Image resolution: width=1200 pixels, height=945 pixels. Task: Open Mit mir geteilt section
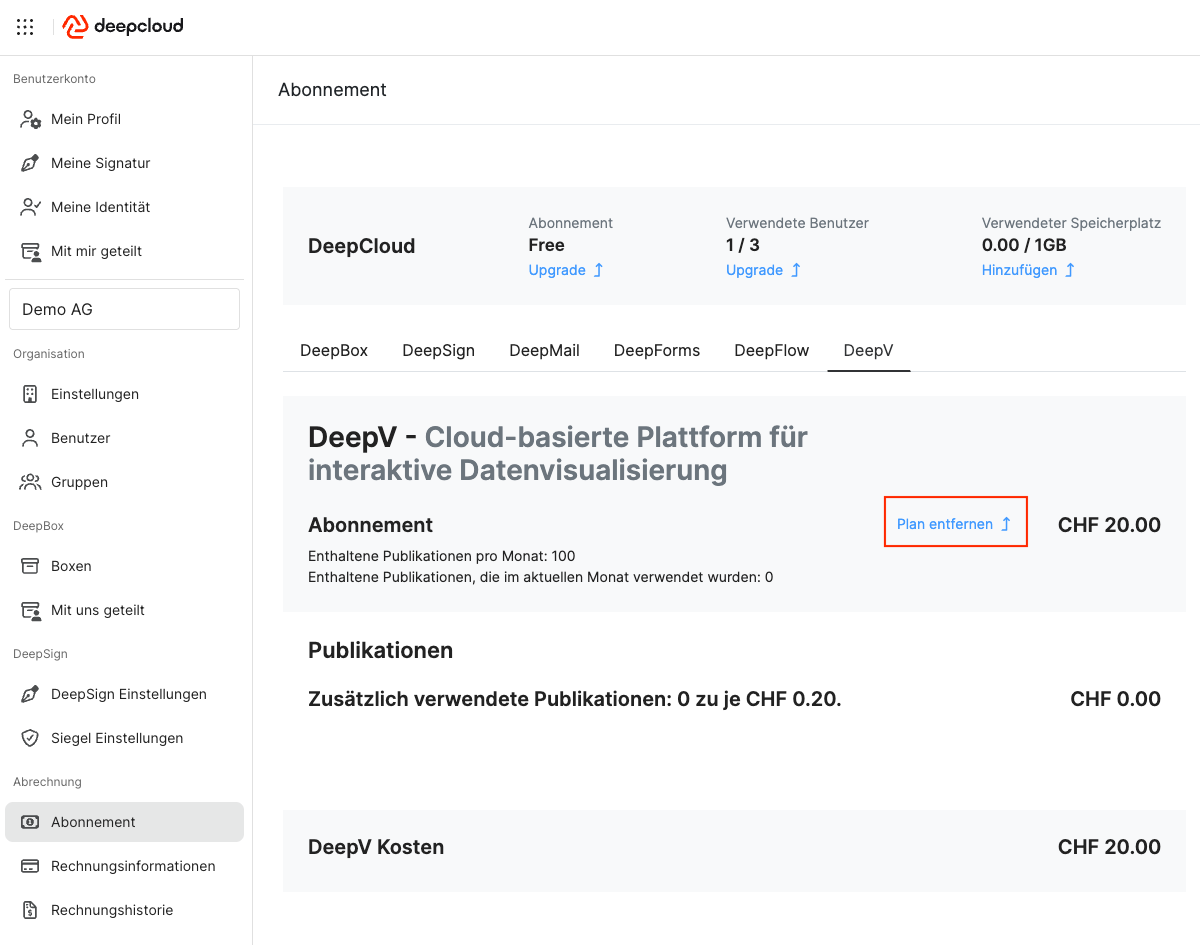[x=96, y=251]
